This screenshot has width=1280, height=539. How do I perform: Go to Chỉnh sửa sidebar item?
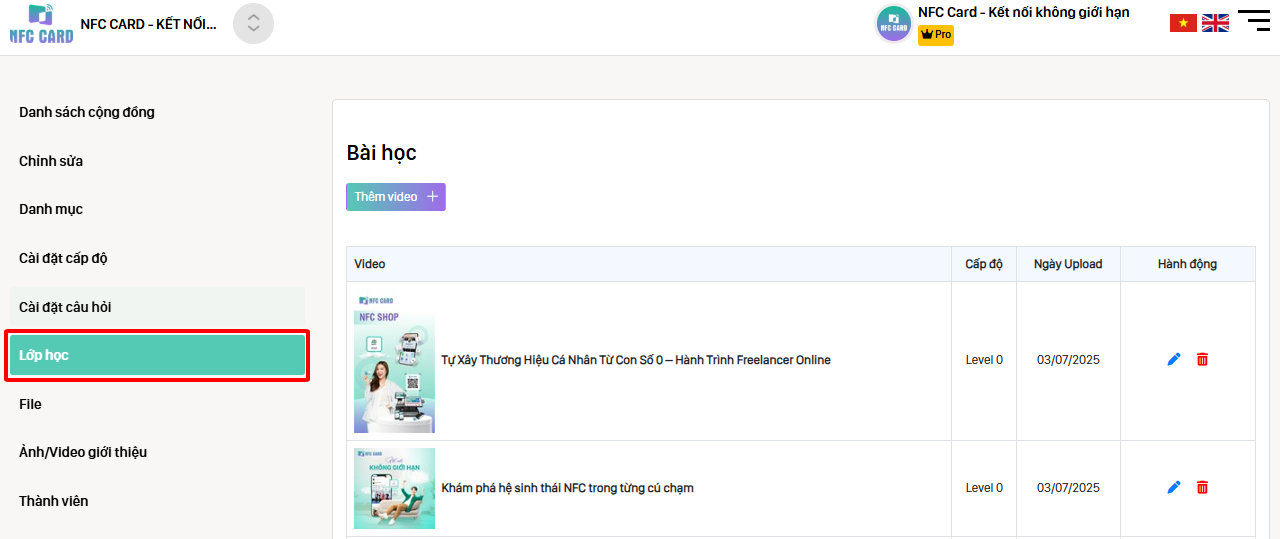(x=51, y=161)
